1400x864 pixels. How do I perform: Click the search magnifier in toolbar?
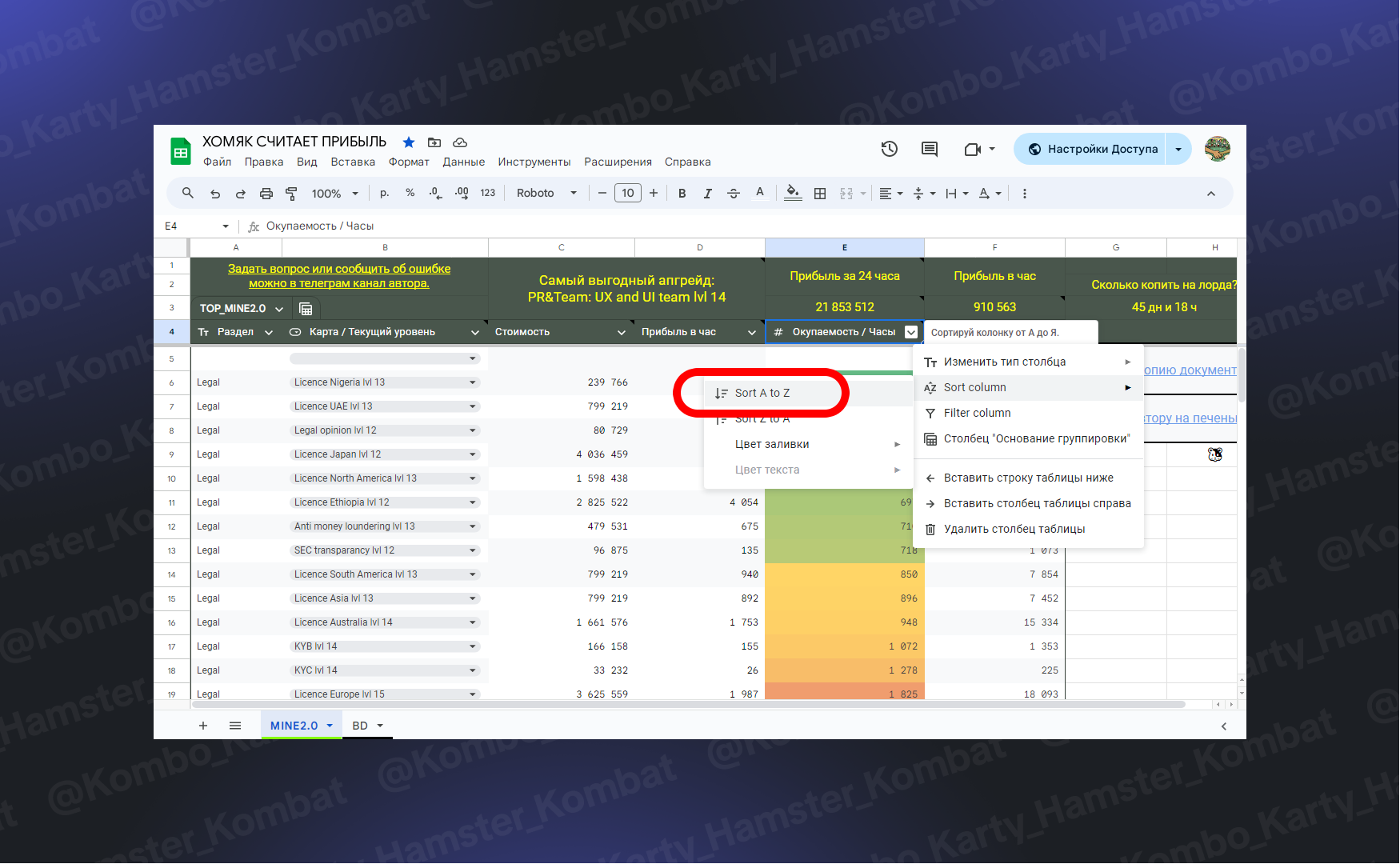point(188,193)
